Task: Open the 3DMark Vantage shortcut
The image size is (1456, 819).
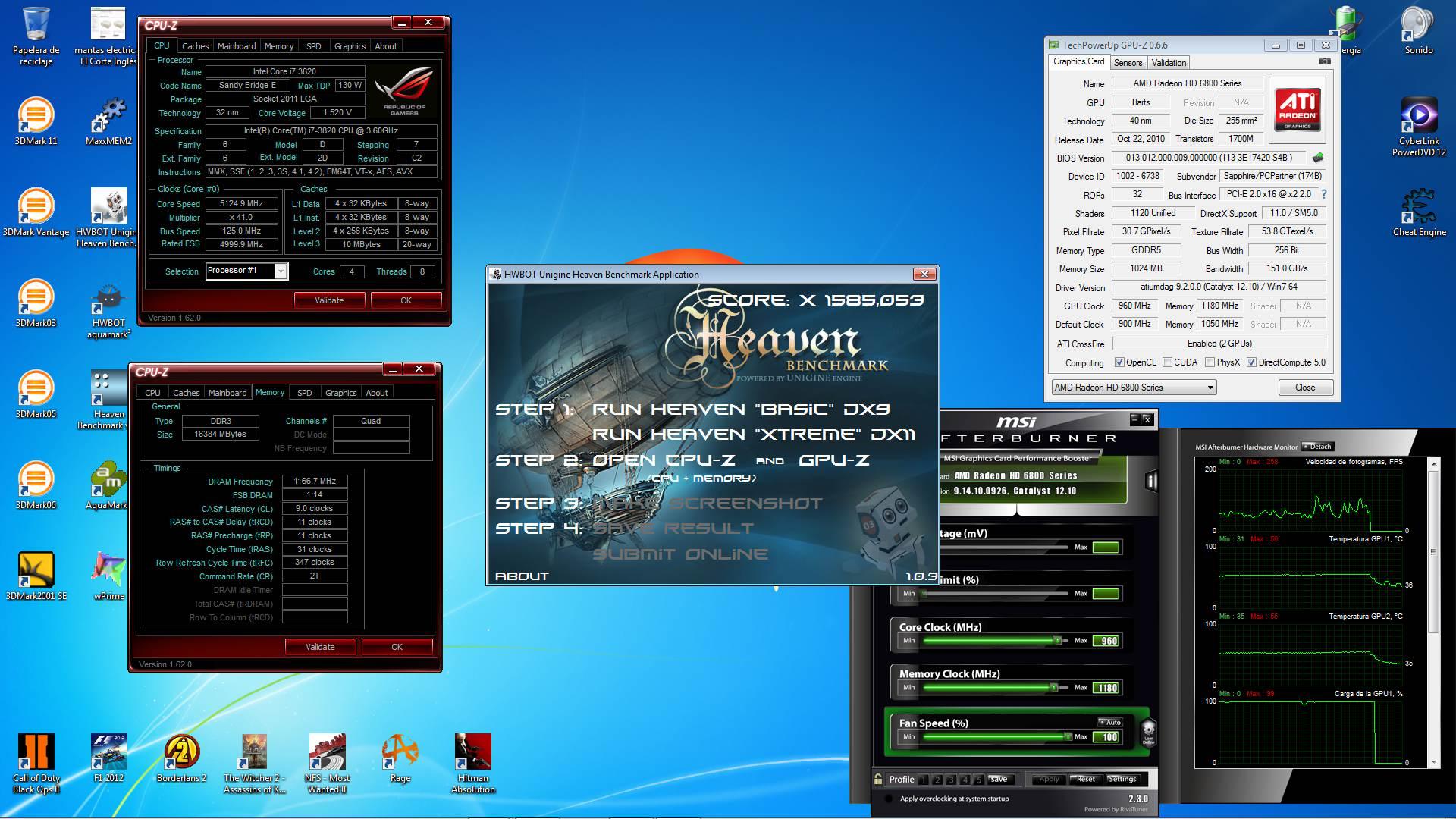Action: pos(36,212)
